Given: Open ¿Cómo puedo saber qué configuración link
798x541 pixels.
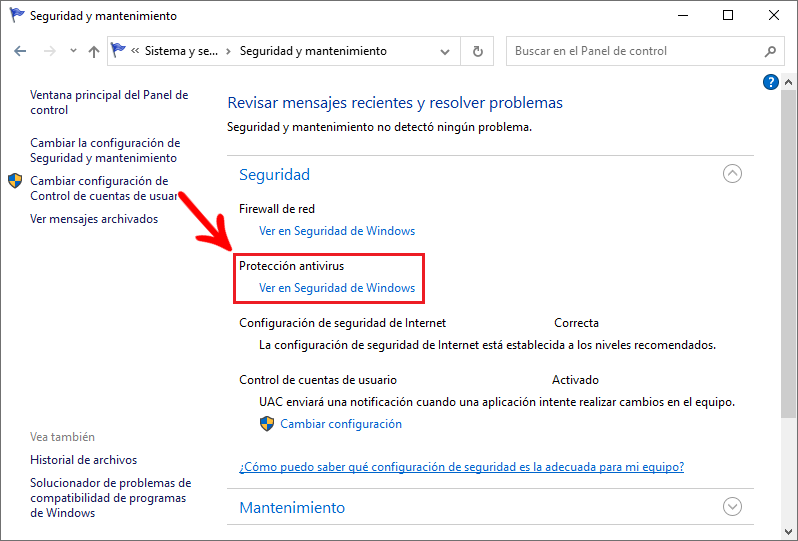Looking at the screenshot, I should coord(462,467).
